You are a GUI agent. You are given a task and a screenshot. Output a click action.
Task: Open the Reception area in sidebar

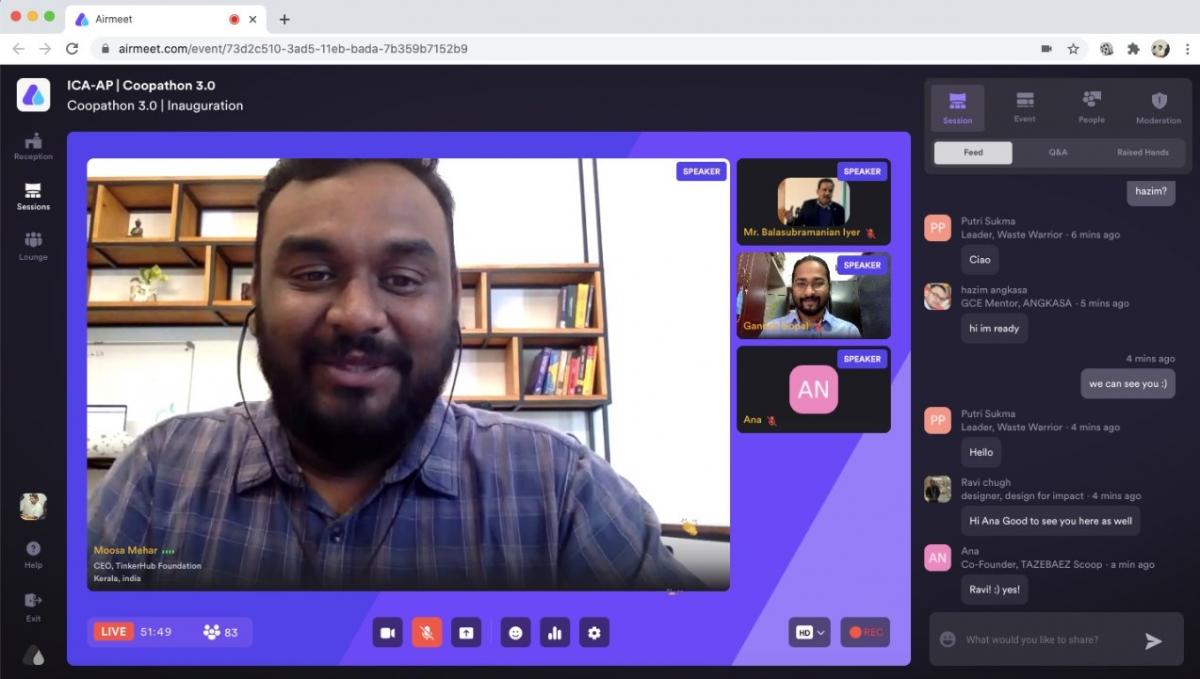pos(33,146)
